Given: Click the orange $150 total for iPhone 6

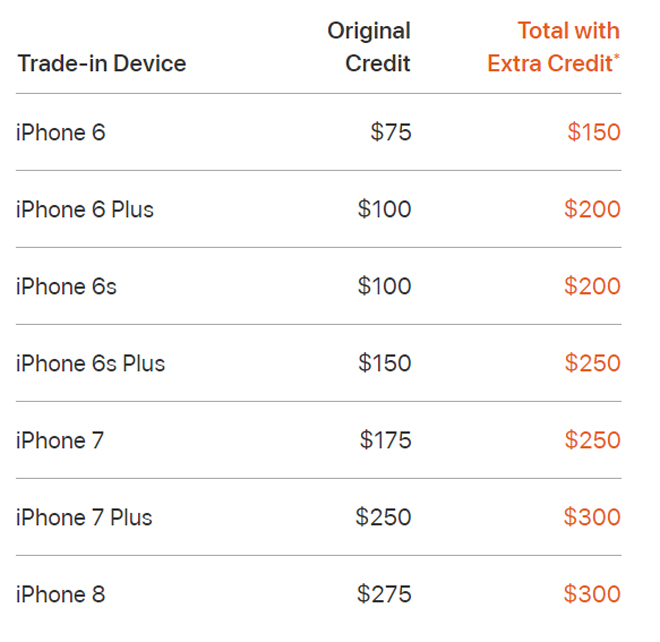Looking at the screenshot, I should pyautogui.click(x=594, y=132).
